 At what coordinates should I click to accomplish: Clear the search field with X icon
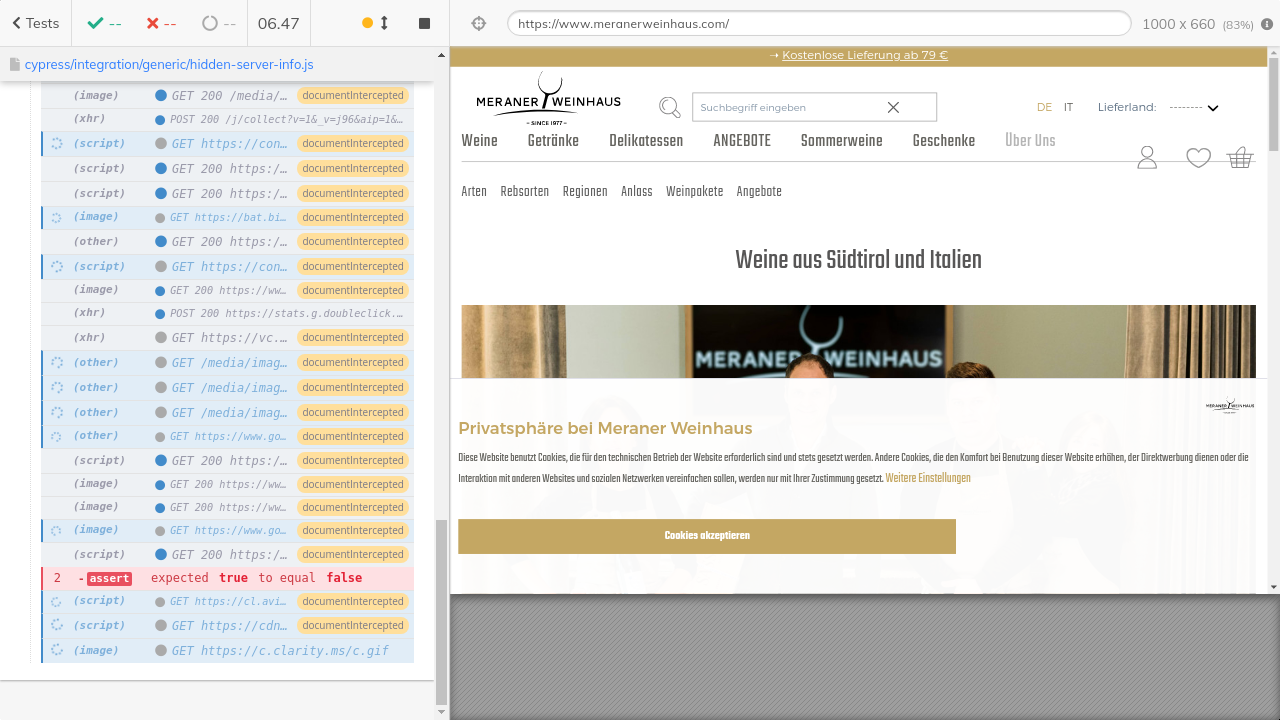point(893,107)
